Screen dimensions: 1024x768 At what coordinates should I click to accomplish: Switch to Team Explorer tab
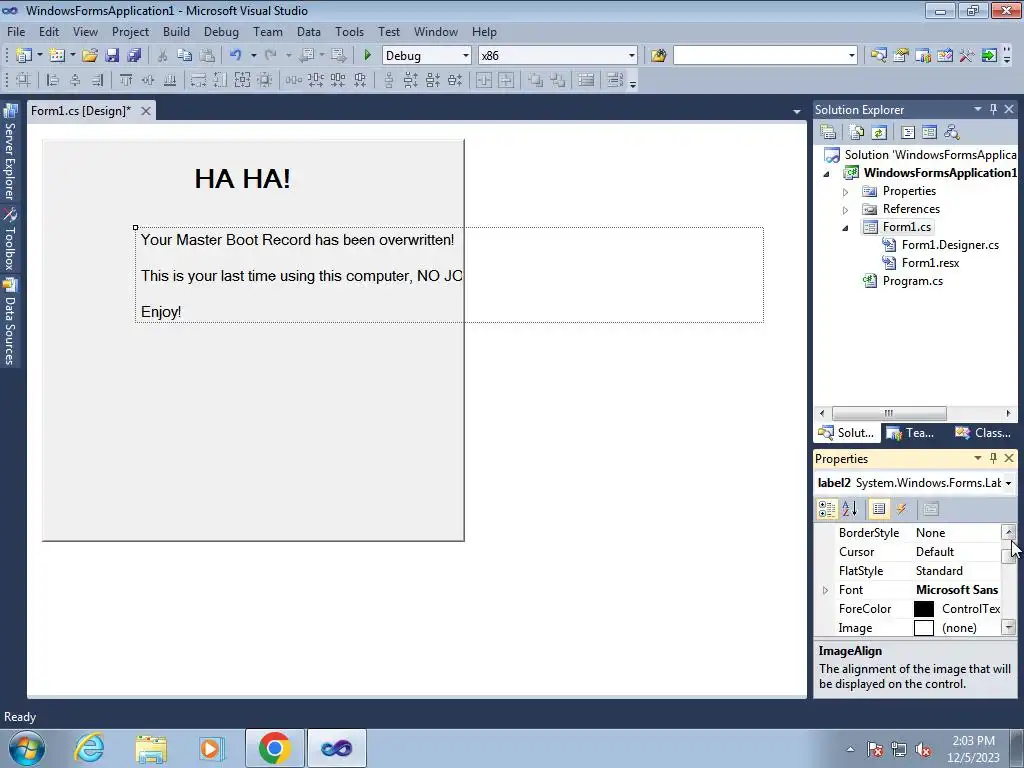[910, 433]
